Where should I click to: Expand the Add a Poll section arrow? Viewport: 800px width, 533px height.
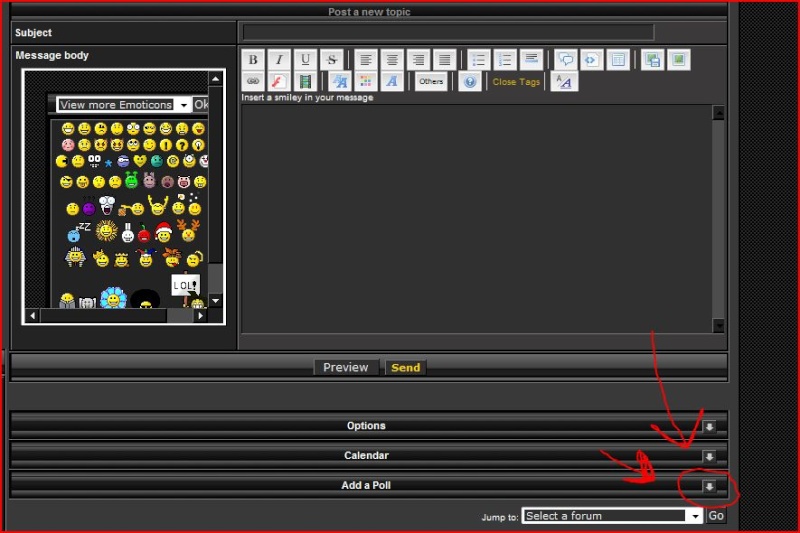click(x=709, y=487)
